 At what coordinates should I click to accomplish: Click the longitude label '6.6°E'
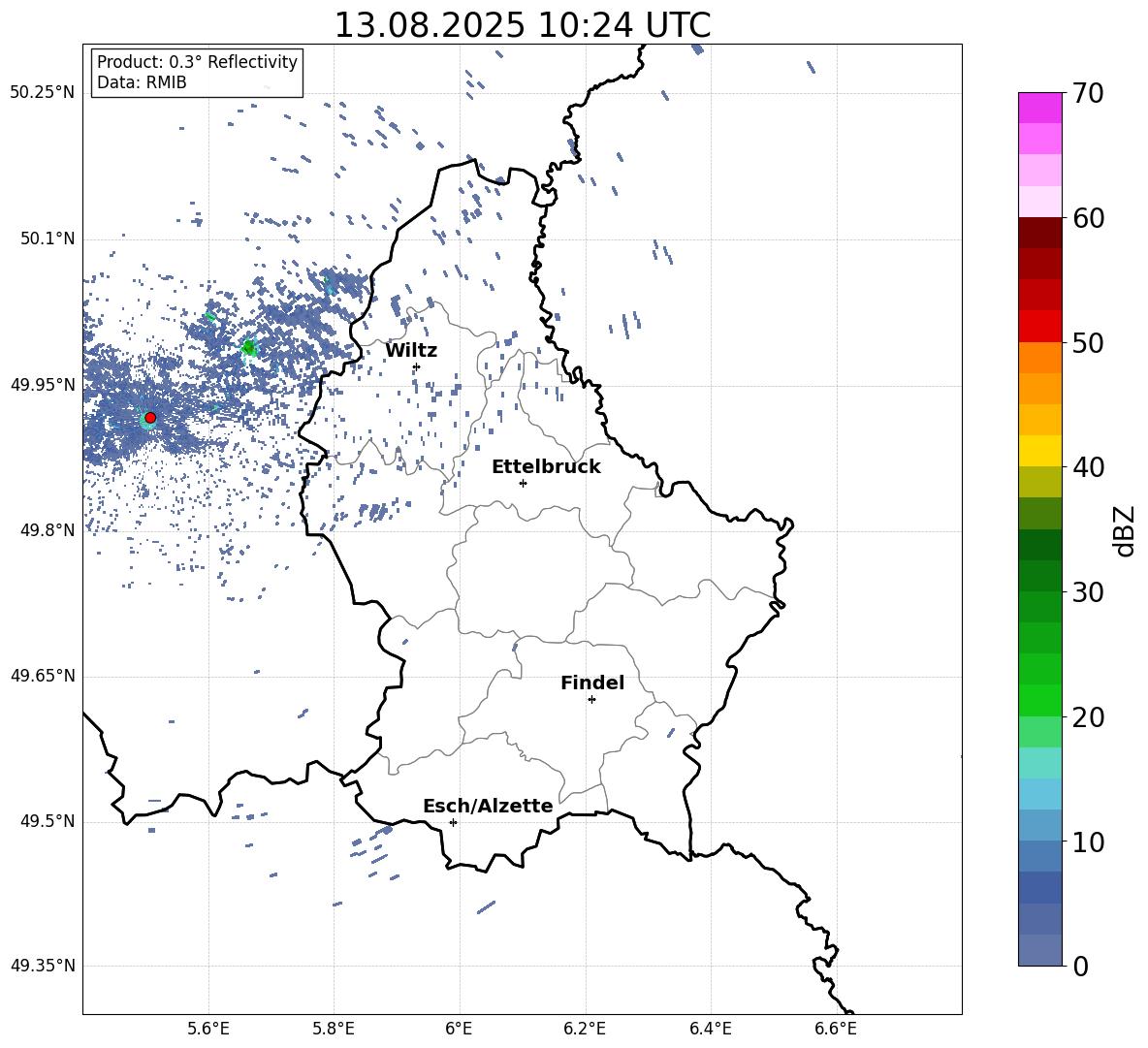pyautogui.click(x=836, y=1029)
